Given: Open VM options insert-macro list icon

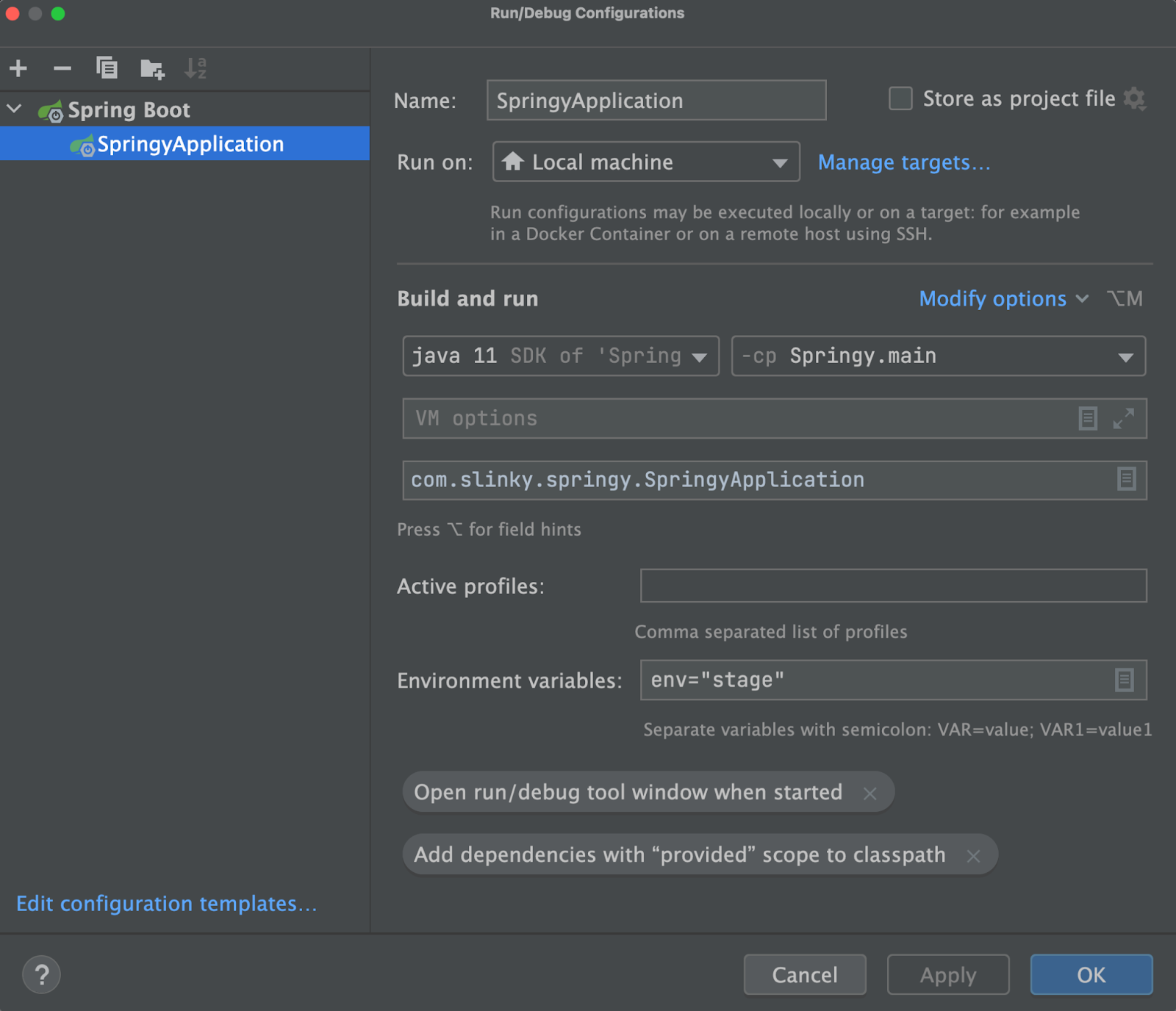Looking at the screenshot, I should tap(1088, 418).
